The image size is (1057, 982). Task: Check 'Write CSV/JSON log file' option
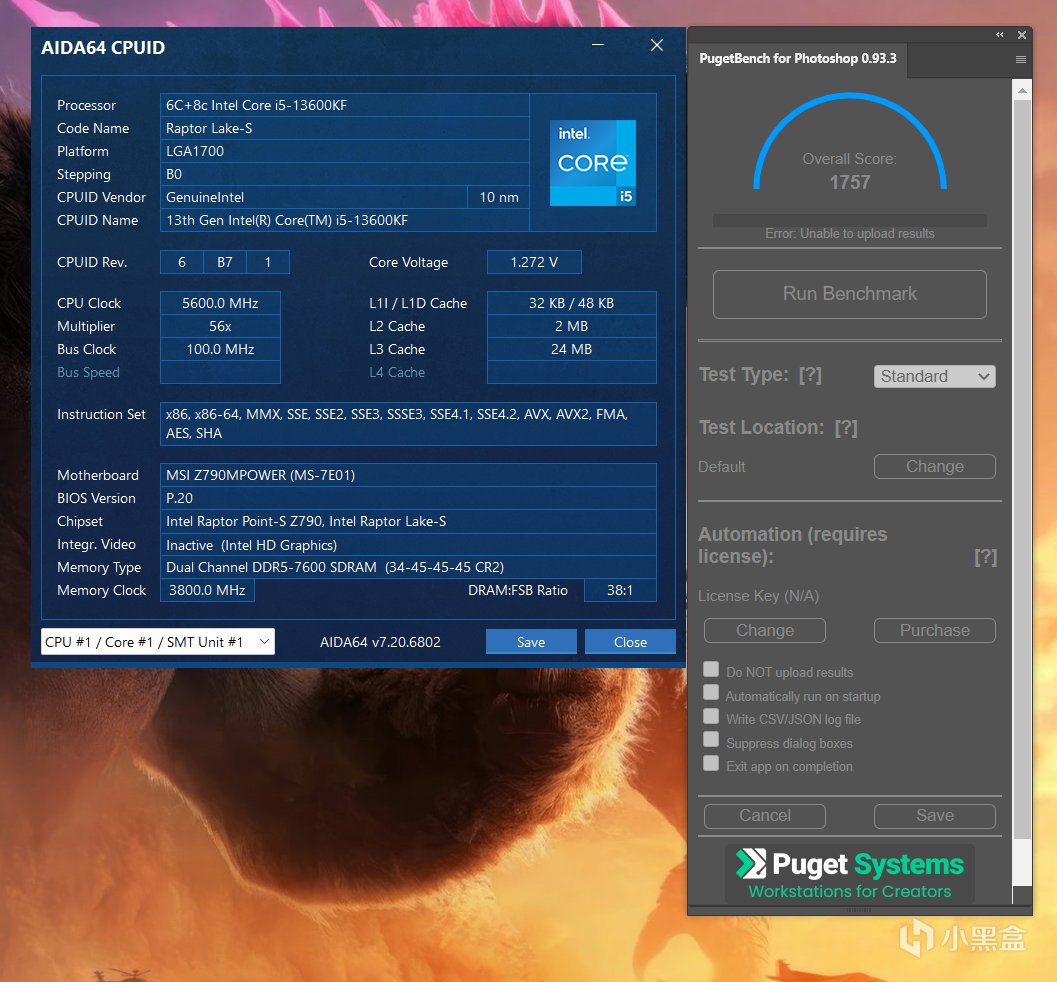tap(711, 717)
